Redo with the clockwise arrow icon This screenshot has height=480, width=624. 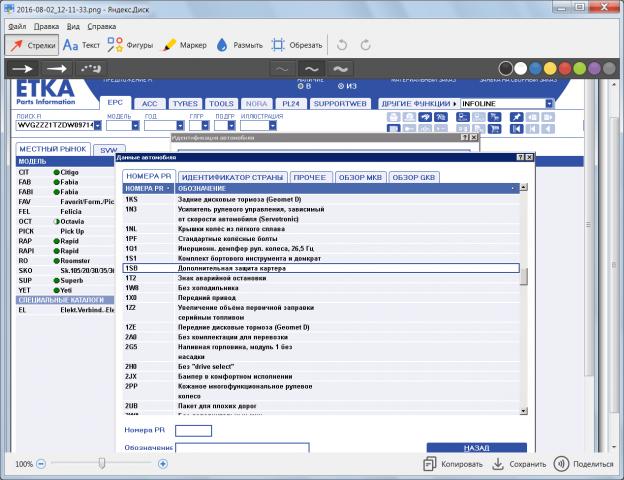click(365, 45)
